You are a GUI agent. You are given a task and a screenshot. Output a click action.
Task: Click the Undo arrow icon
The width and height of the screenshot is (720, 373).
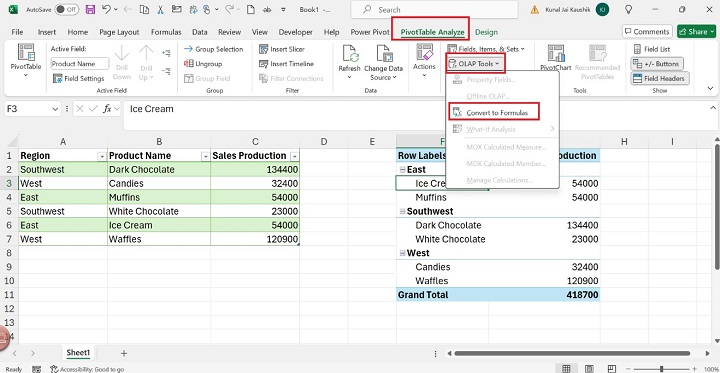(x=106, y=9)
